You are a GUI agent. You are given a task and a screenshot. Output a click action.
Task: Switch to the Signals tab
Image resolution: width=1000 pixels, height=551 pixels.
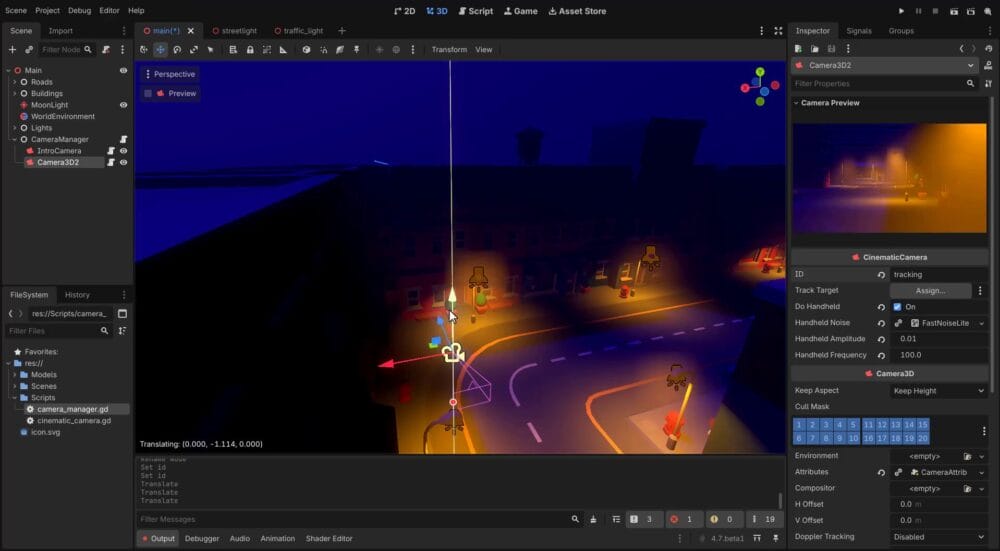pyautogui.click(x=859, y=31)
